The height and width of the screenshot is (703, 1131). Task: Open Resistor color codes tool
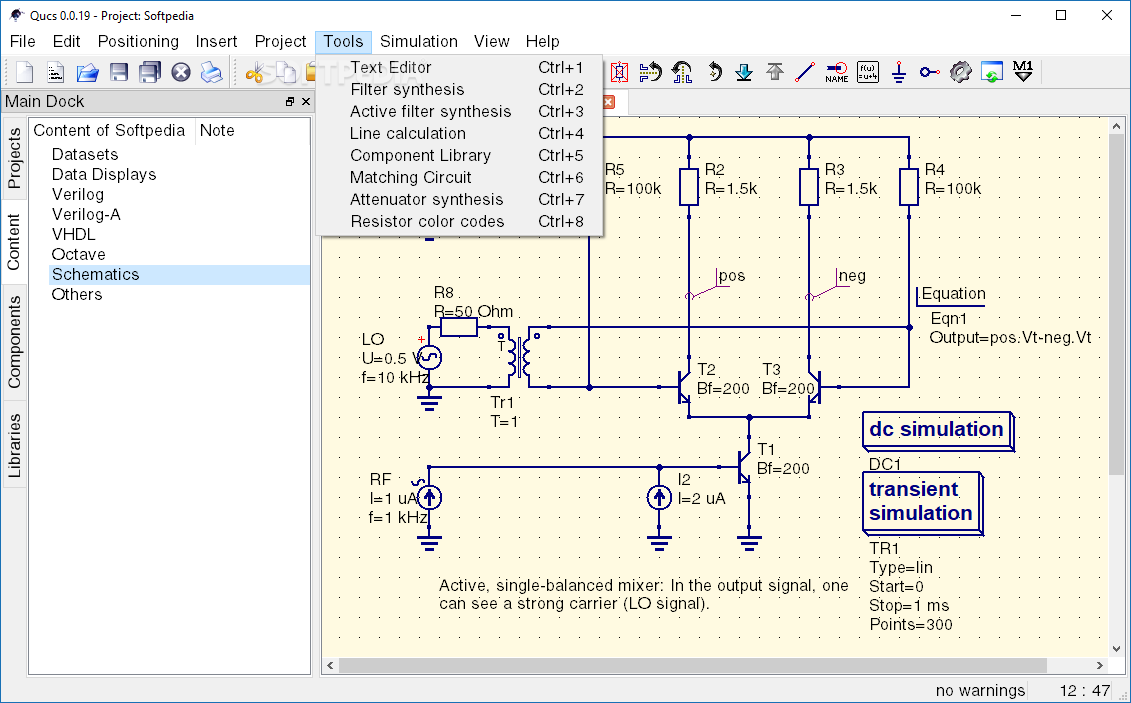[459, 221]
